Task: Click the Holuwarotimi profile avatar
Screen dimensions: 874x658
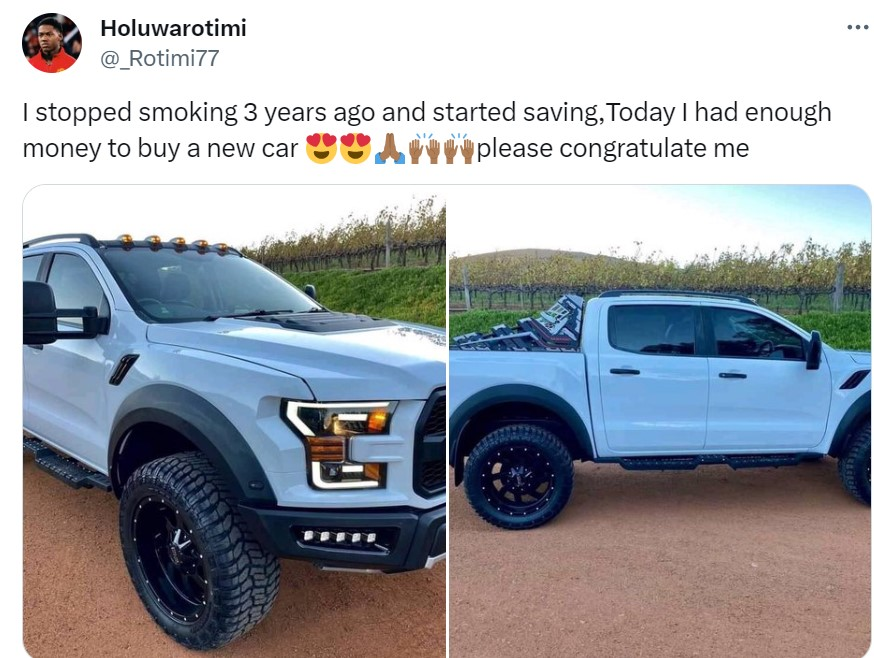Action: [52, 43]
